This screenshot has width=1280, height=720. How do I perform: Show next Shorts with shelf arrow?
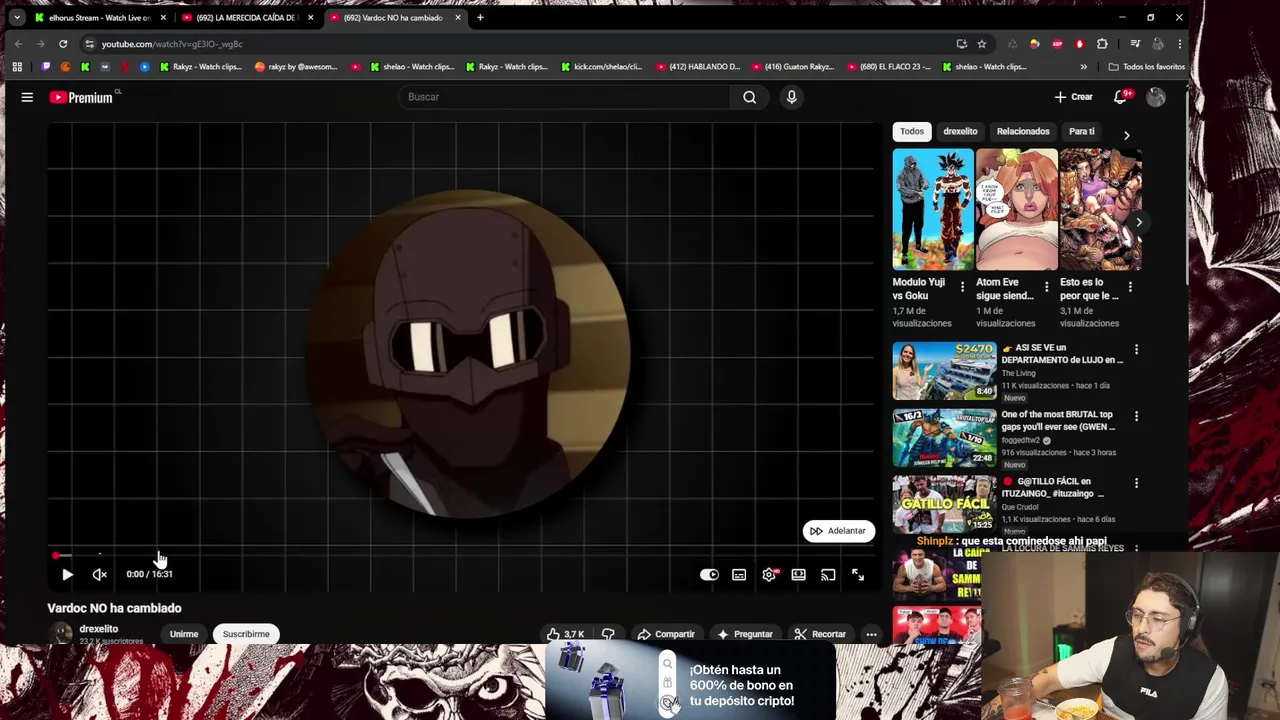pos(1138,222)
